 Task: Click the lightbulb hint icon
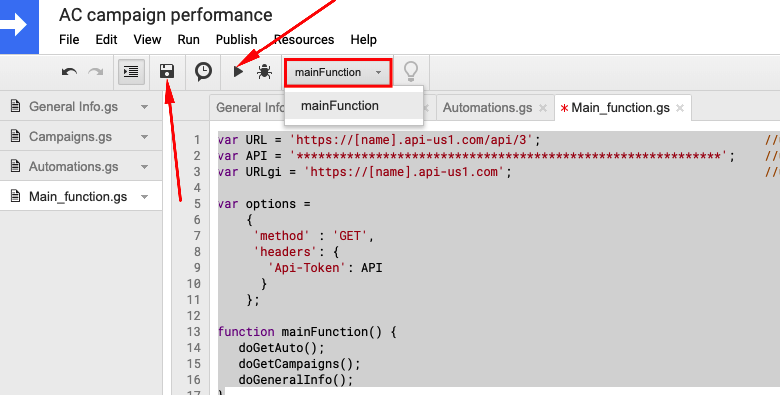tap(411, 72)
